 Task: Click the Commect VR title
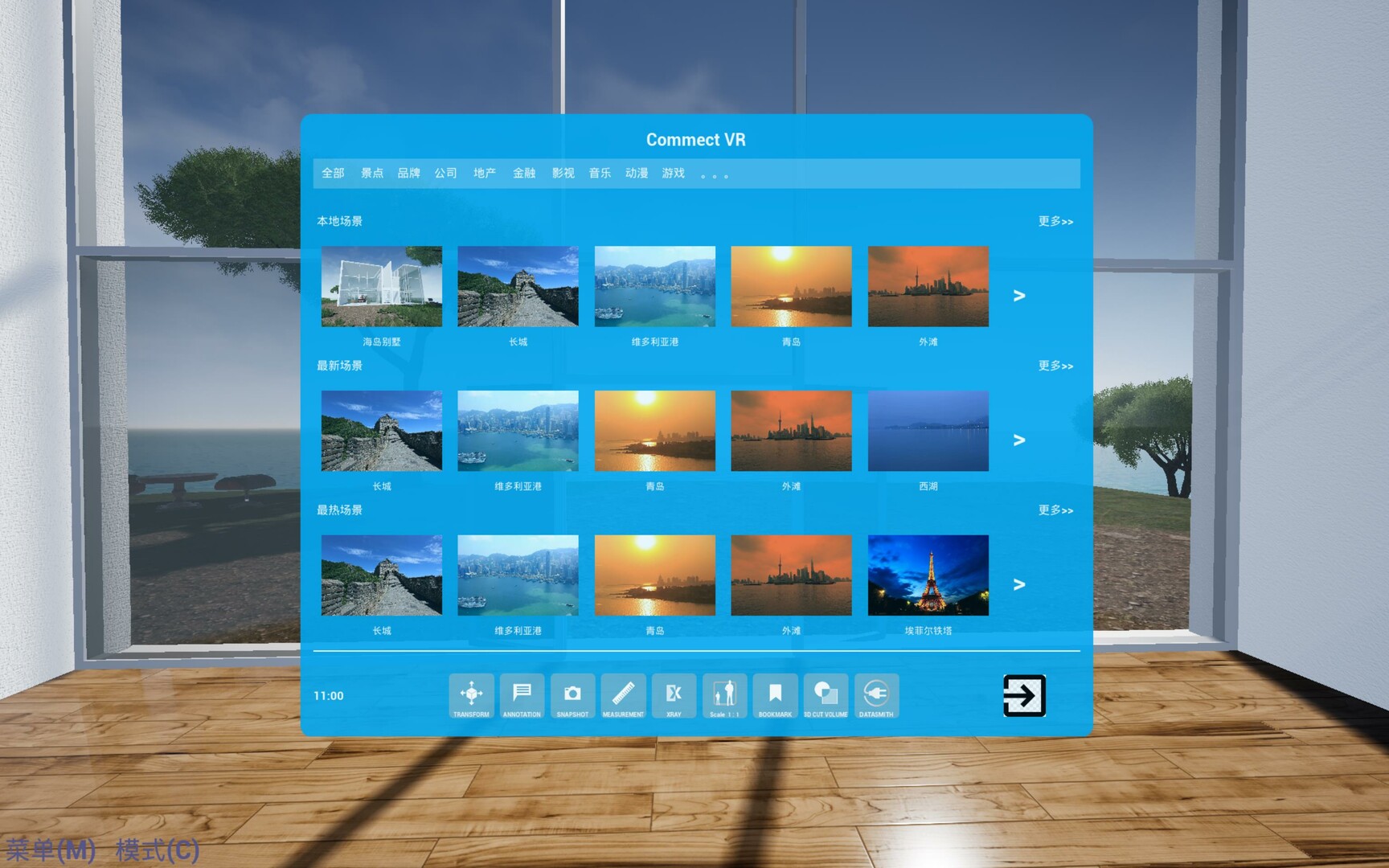(696, 140)
